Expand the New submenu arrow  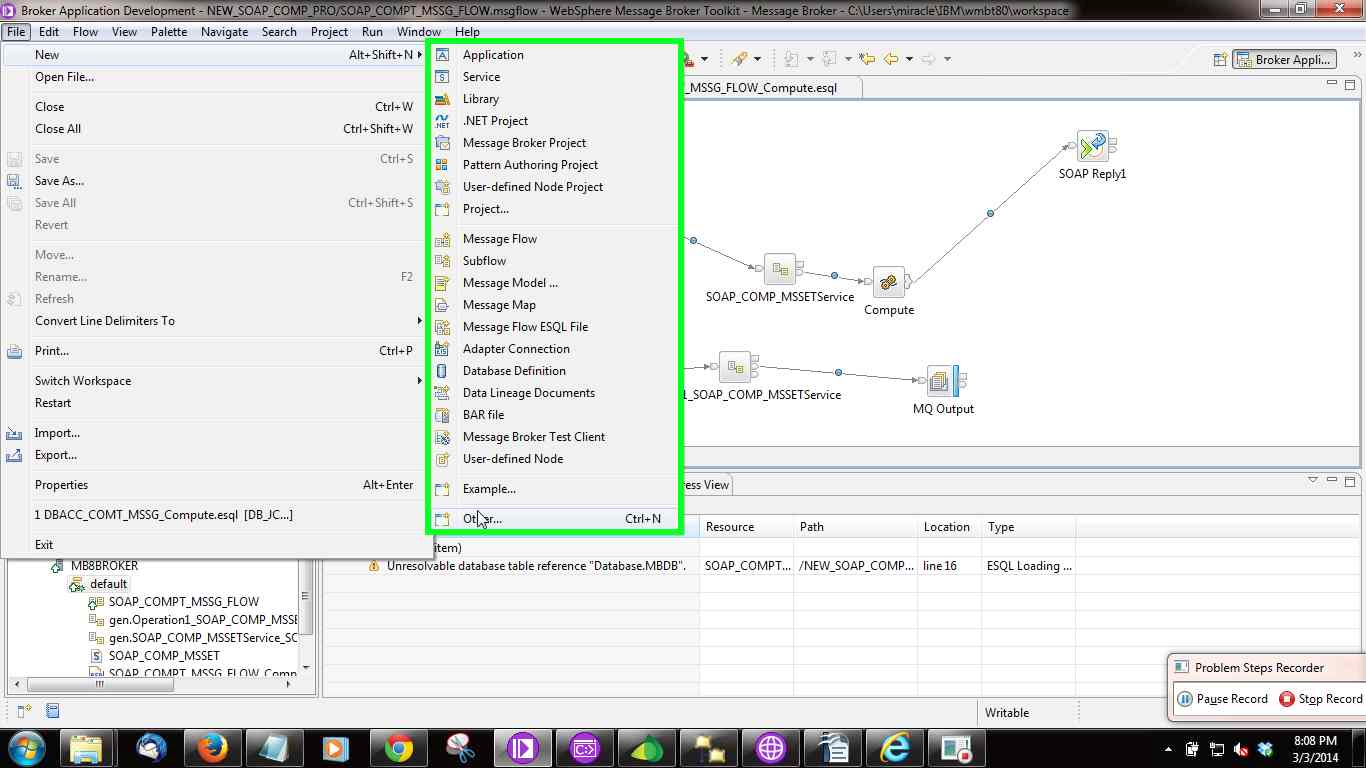point(420,55)
